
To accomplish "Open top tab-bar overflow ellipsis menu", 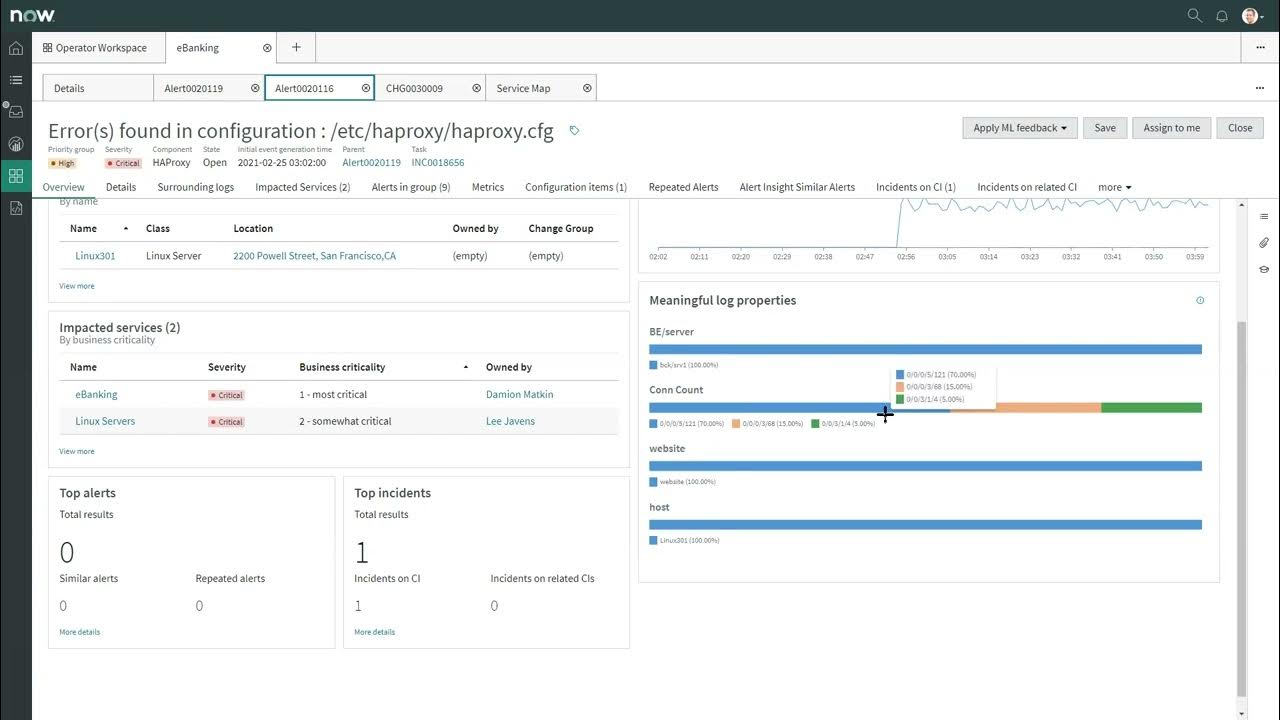I will tap(1259, 47).
